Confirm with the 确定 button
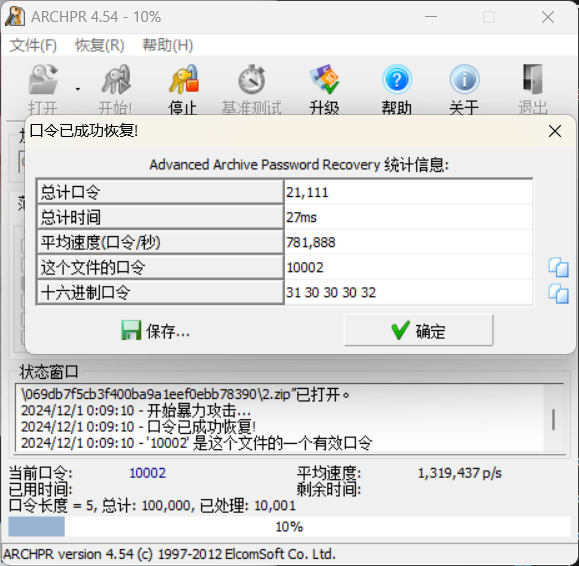579x566 pixels. click(x=418, y=330)
